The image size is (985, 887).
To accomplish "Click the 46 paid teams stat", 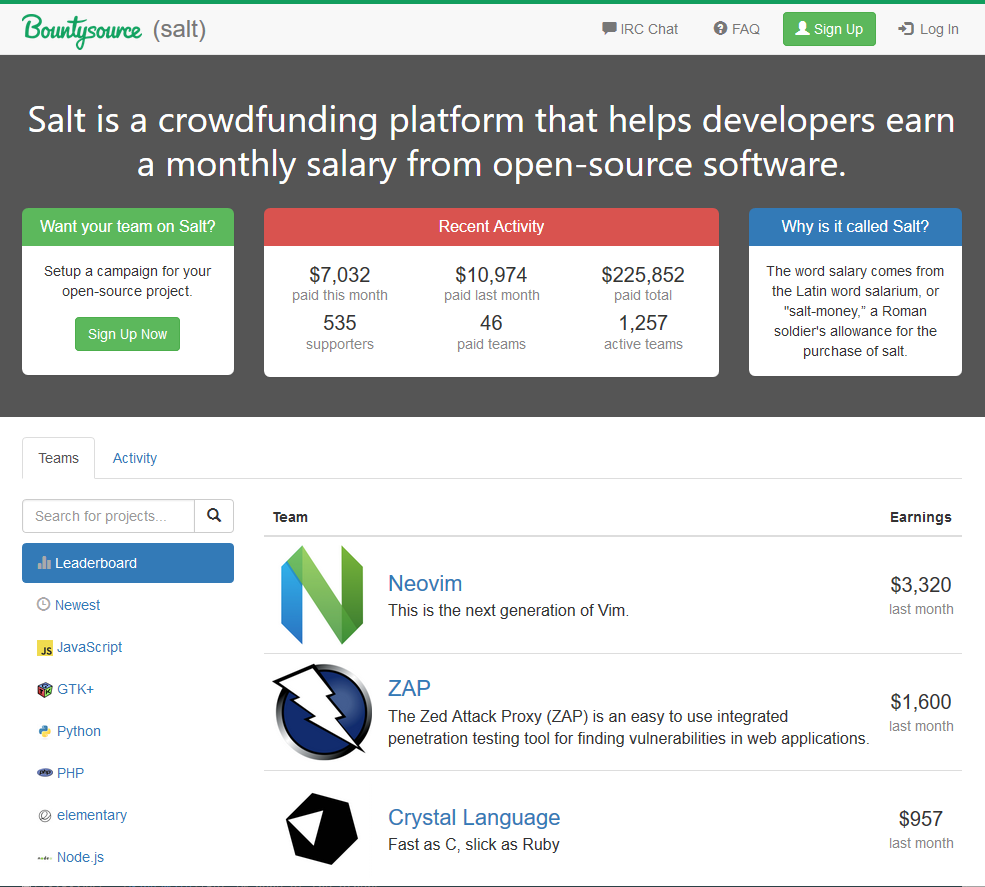I will pos(491,332).
